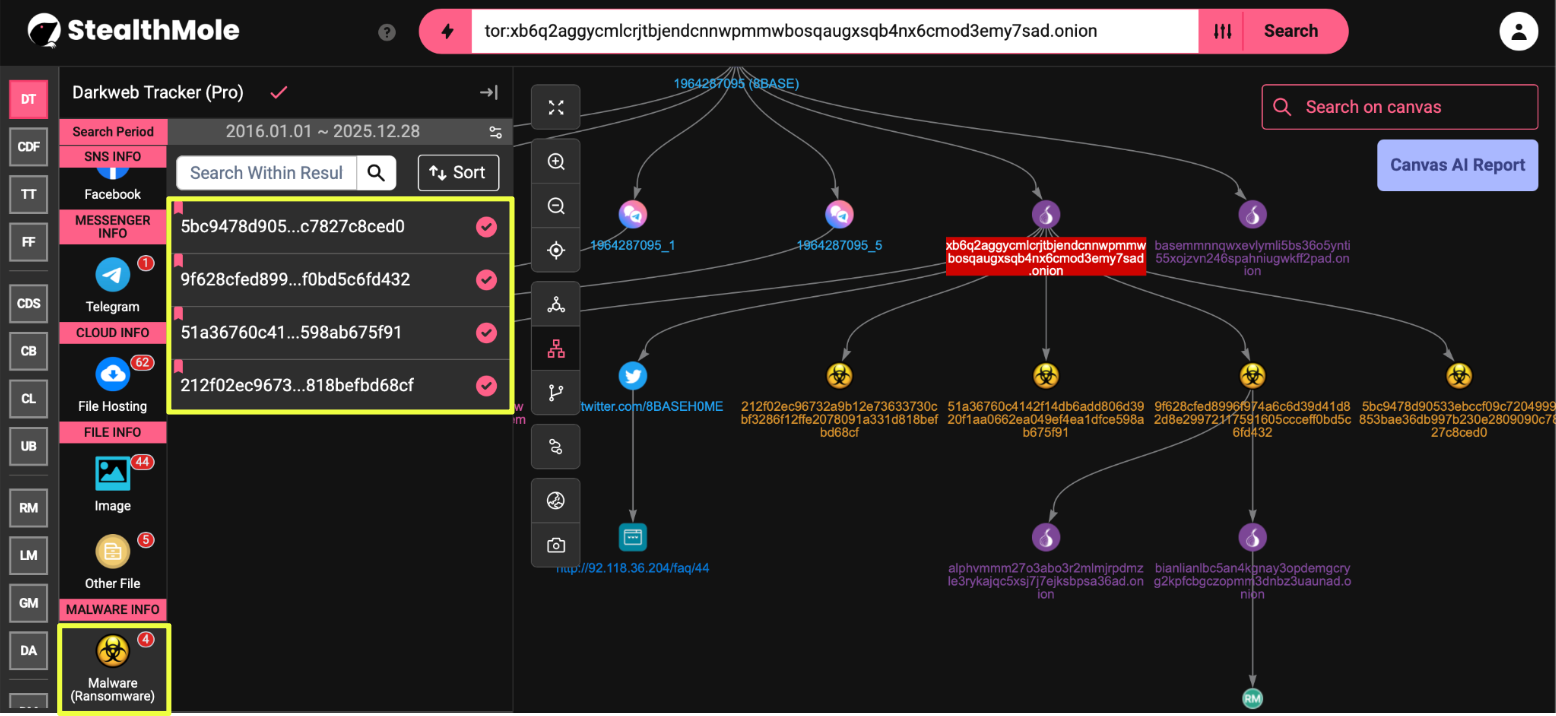The height and width of the screenshot is (716, 1556).
Task: Zoom in on the canvas
Action: tap(556, 161)
